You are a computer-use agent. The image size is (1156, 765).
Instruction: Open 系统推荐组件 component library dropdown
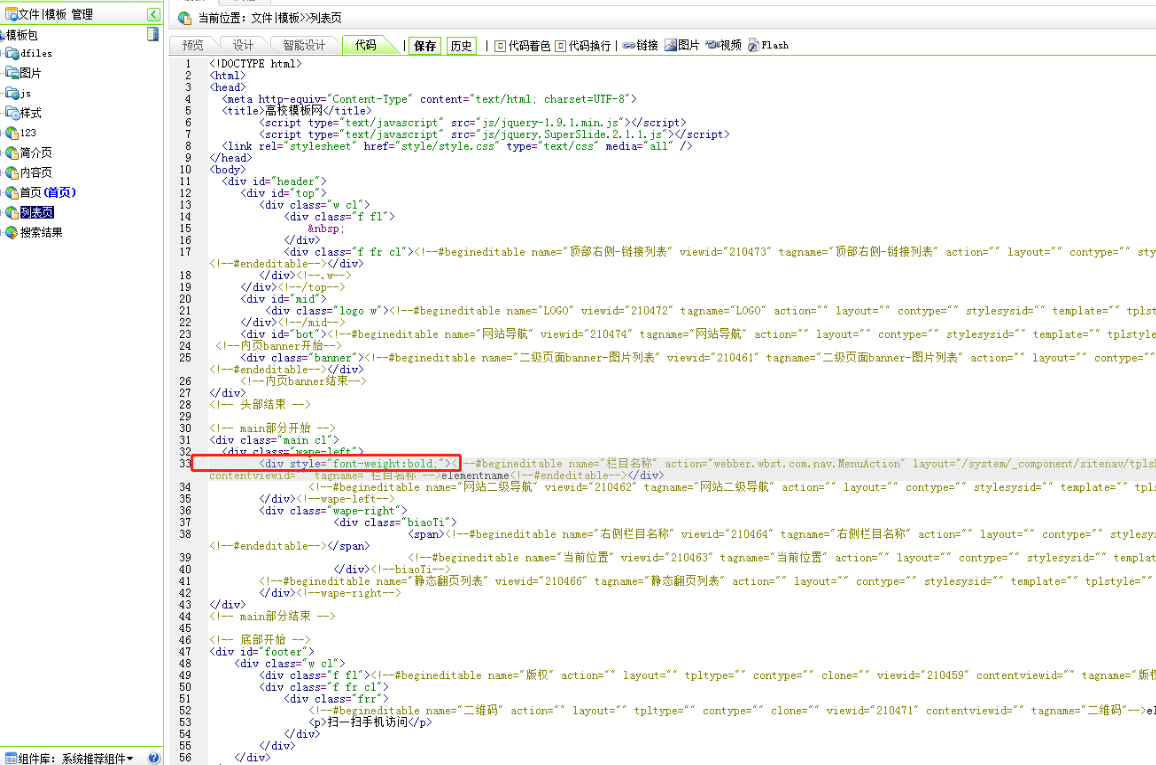[x=97, y=758]
